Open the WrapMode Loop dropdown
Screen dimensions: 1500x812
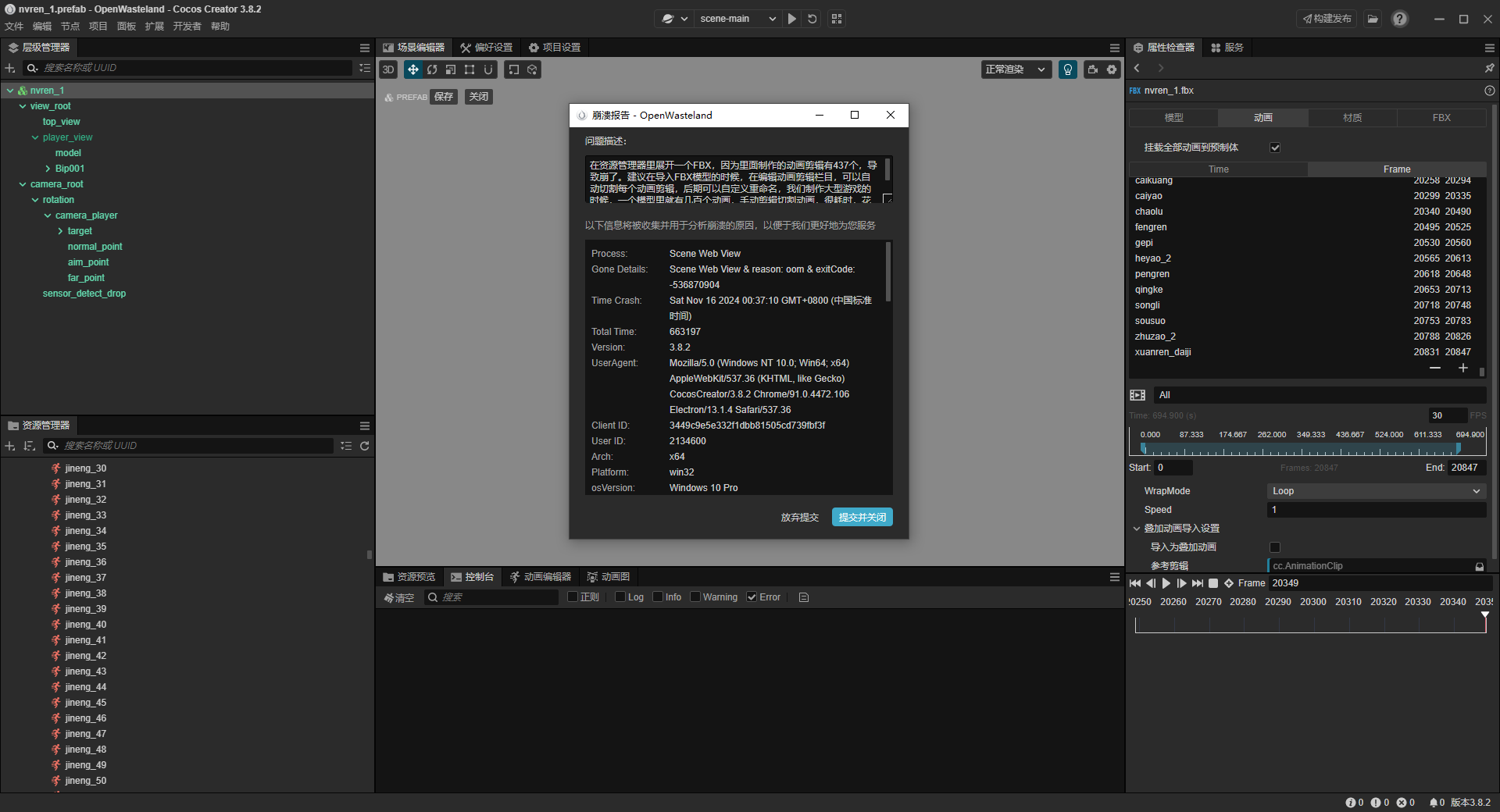click(x=1376, y=491)
